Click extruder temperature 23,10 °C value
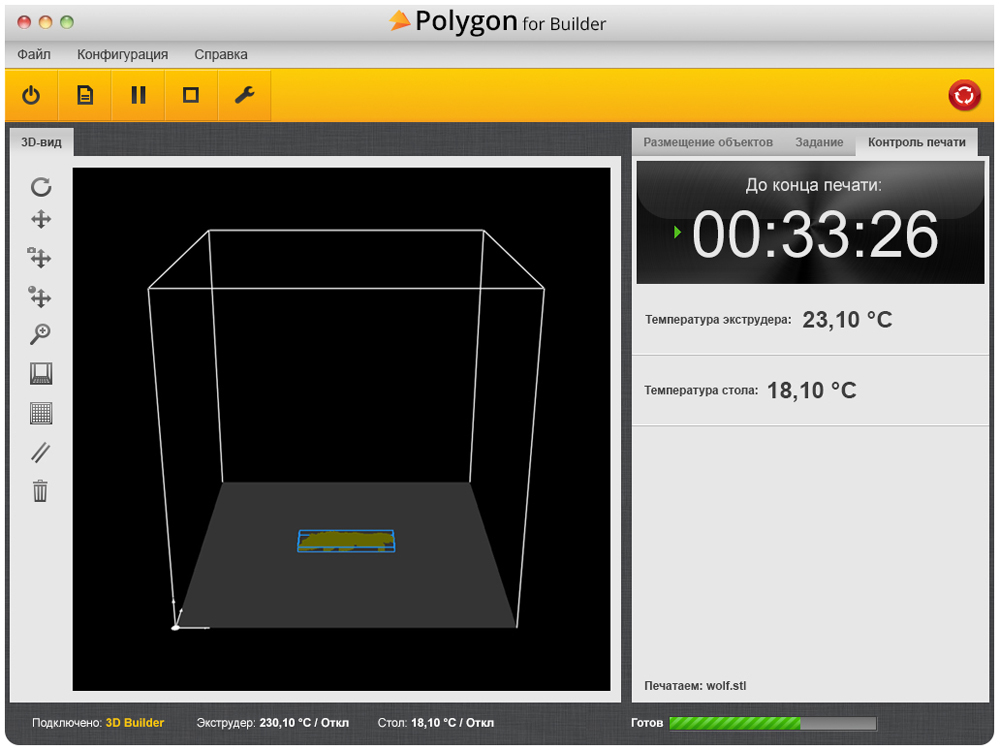The height and width of the screenshot is (750, 1000). pos(847,320)
